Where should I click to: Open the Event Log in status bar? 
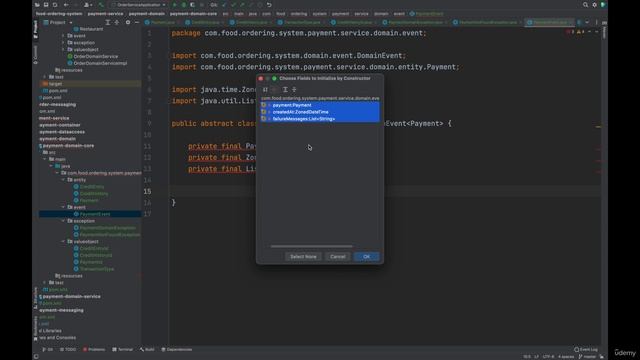[x=586, y=350]
